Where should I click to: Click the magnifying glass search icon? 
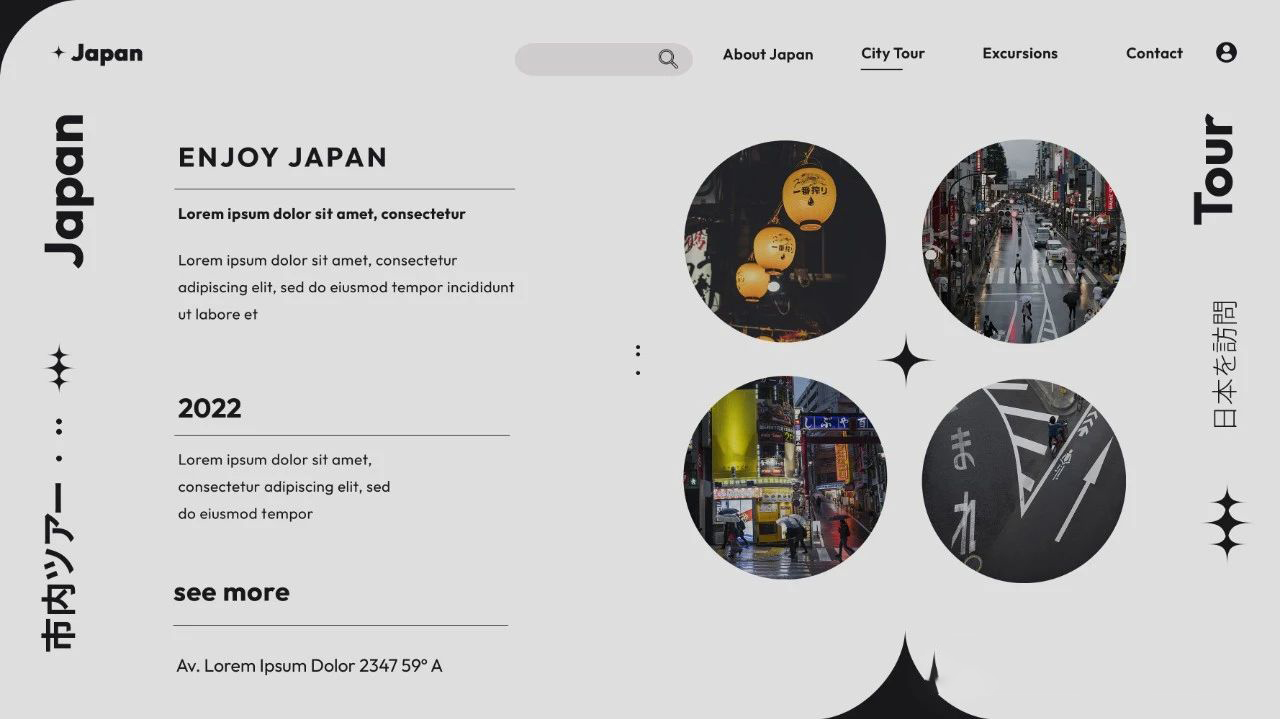click(668, 59)
